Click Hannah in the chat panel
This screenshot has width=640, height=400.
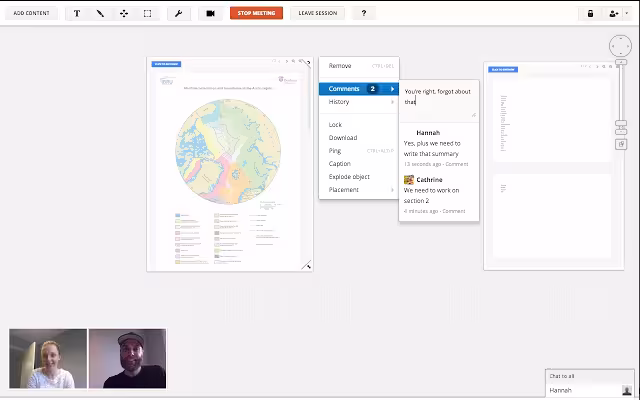tap(560, 390)
